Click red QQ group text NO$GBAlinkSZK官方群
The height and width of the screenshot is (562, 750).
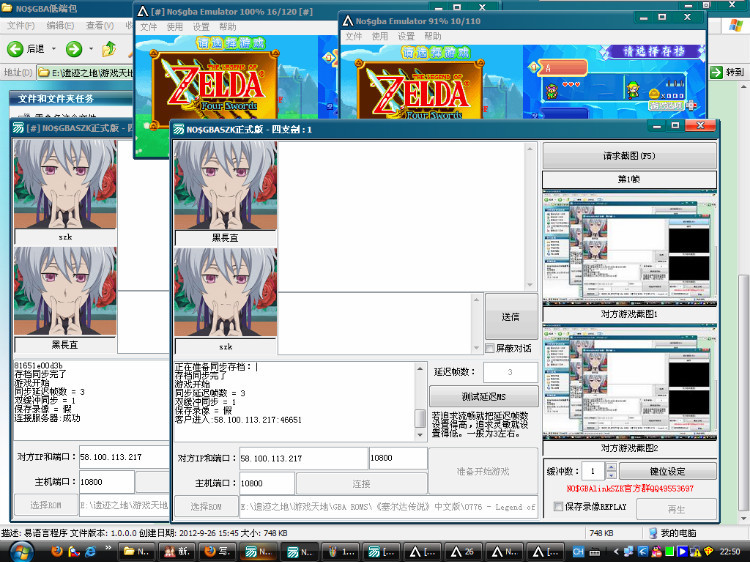tap(629, 489)
